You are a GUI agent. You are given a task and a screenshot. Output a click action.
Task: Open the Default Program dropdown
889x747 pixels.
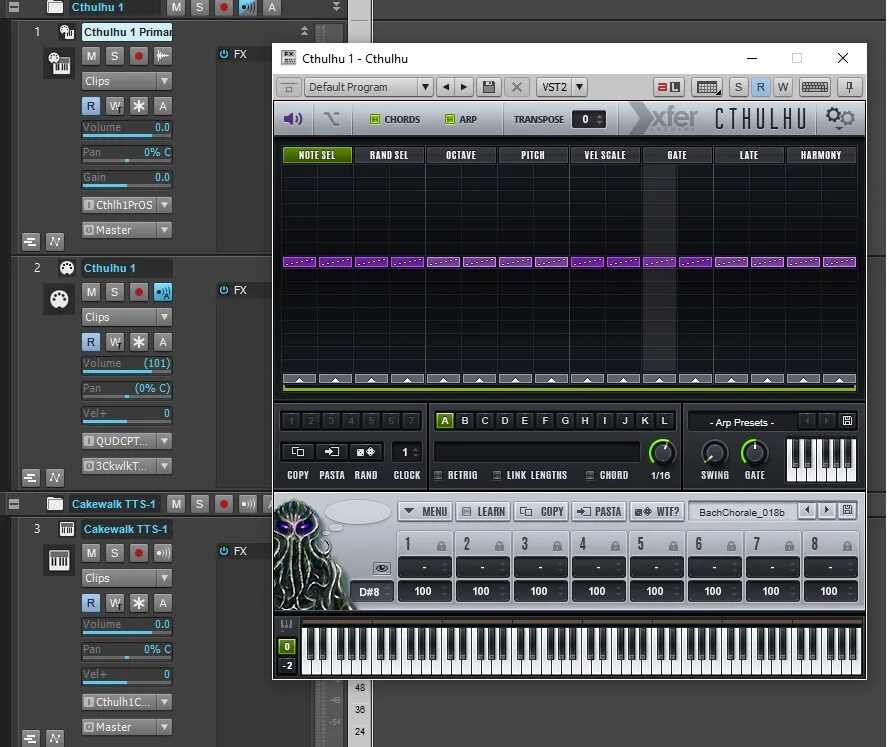tap(425, 87)
